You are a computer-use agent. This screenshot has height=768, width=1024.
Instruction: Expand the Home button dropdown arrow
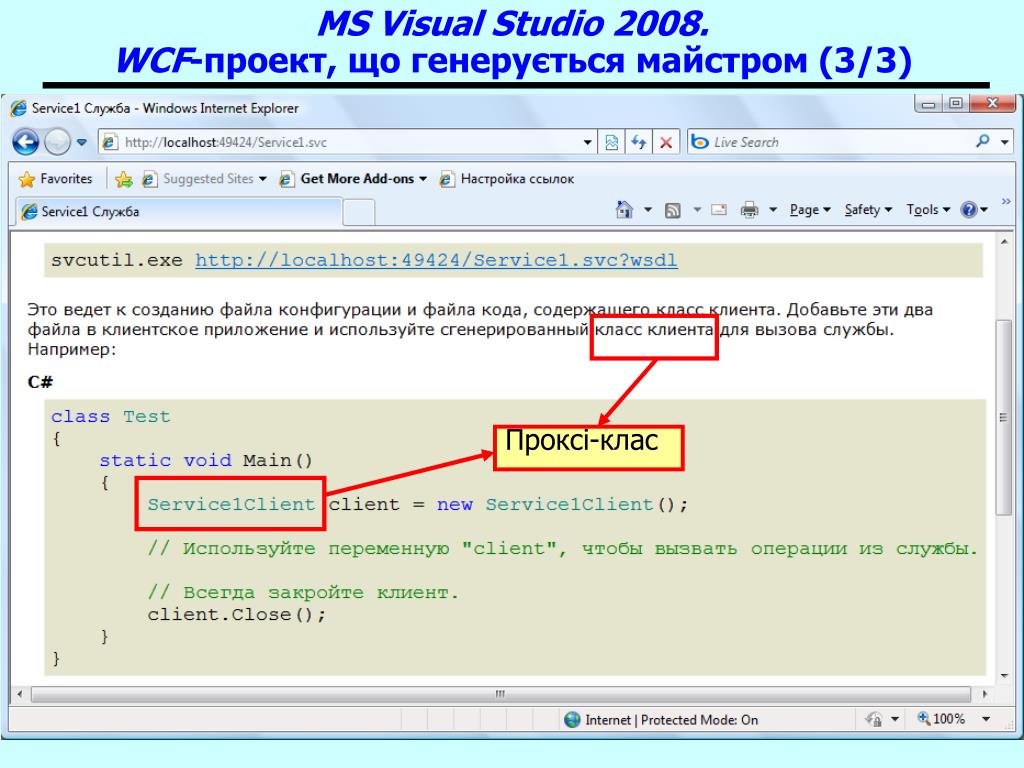click(x=648, y=210)
